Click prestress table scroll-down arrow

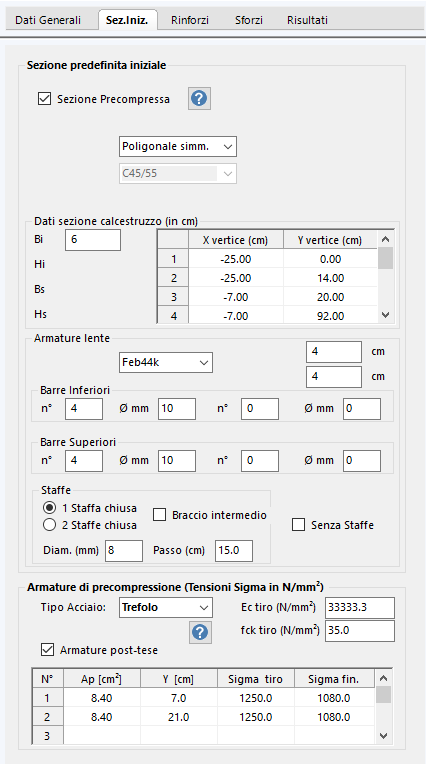click(384, 736)
